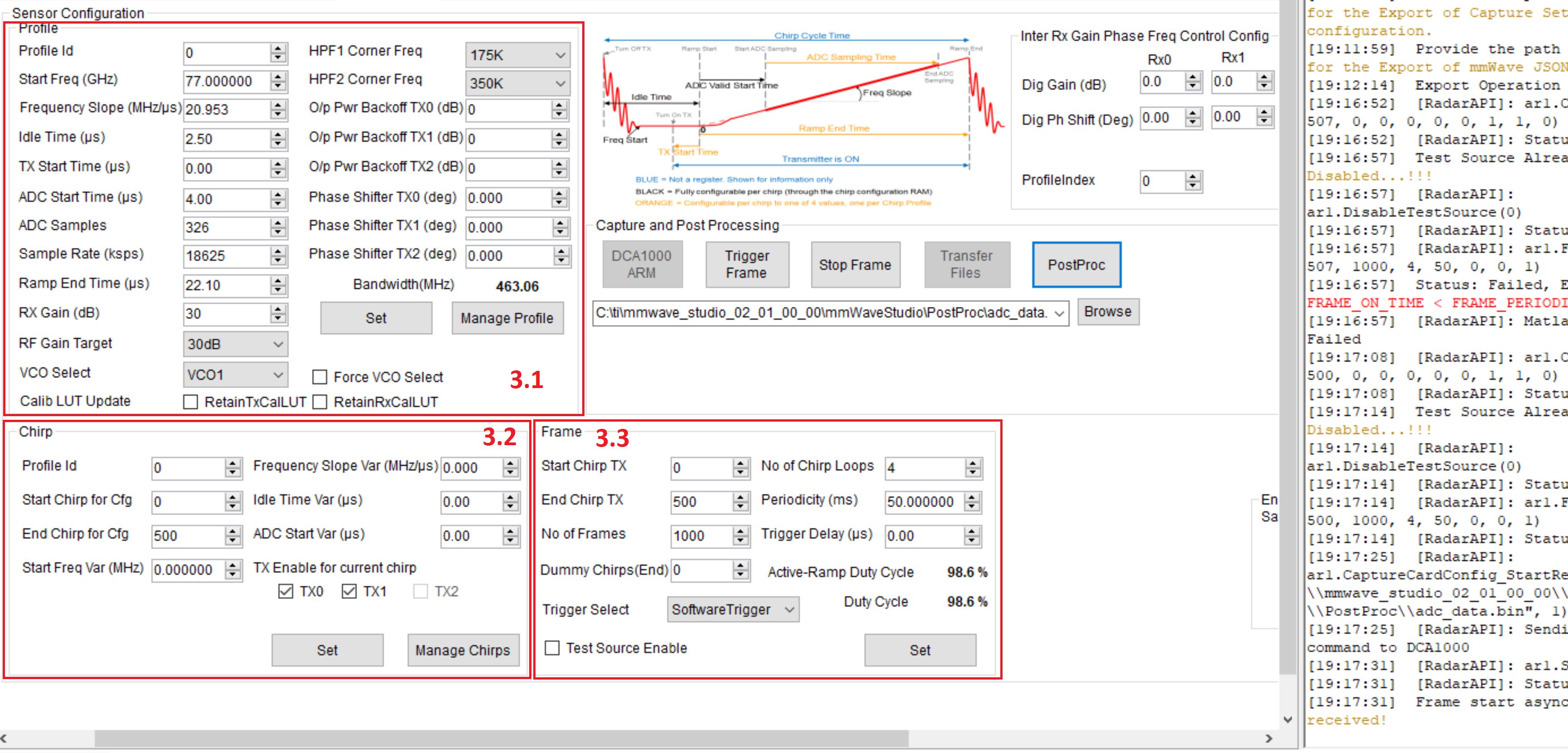Viewport: 1568px width, 753px height.
Task: Enable the RetainRxCalLUT checkbox
Action: [x=320, y=403]
